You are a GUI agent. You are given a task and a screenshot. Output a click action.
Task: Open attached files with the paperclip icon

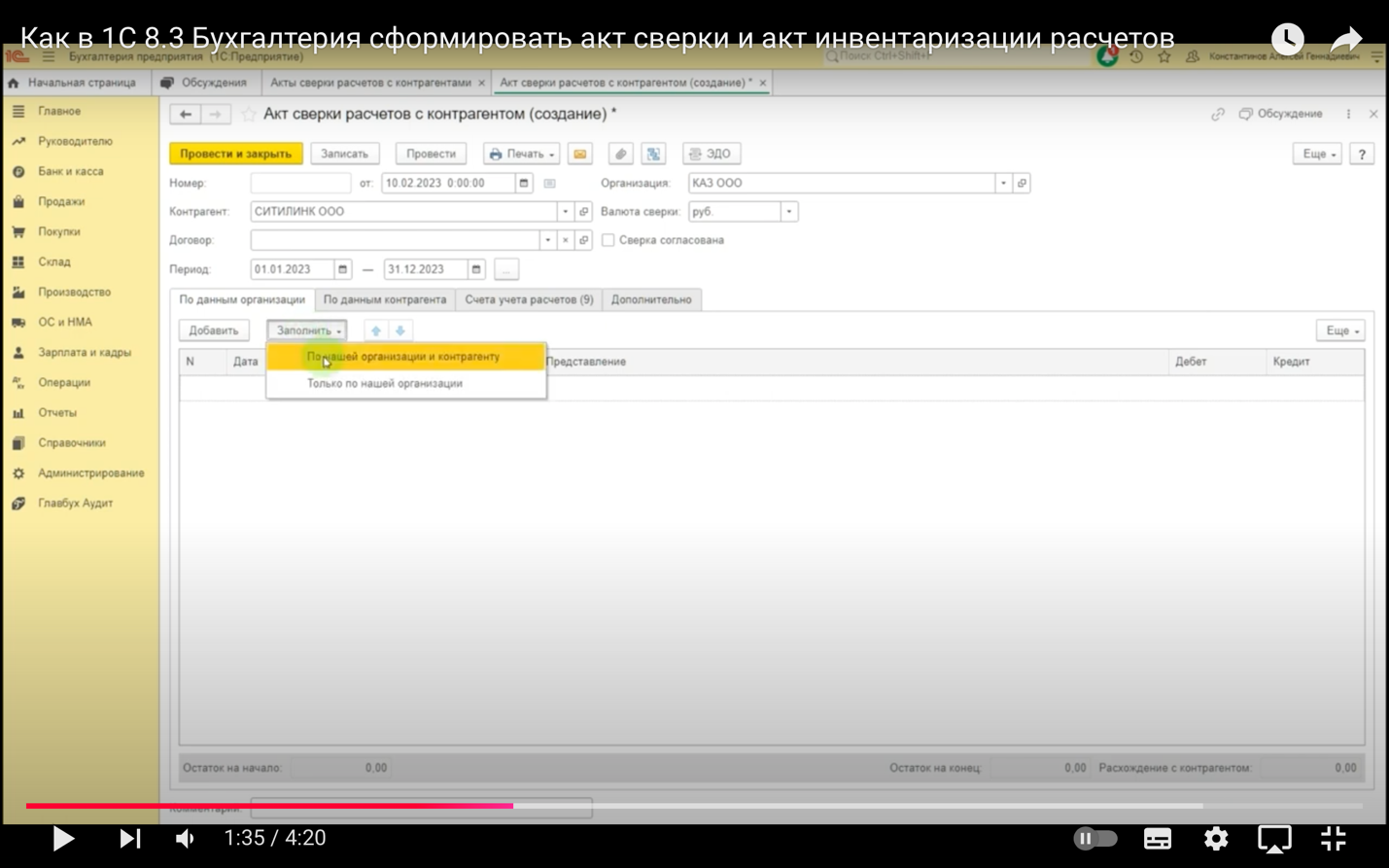point(620,154)
